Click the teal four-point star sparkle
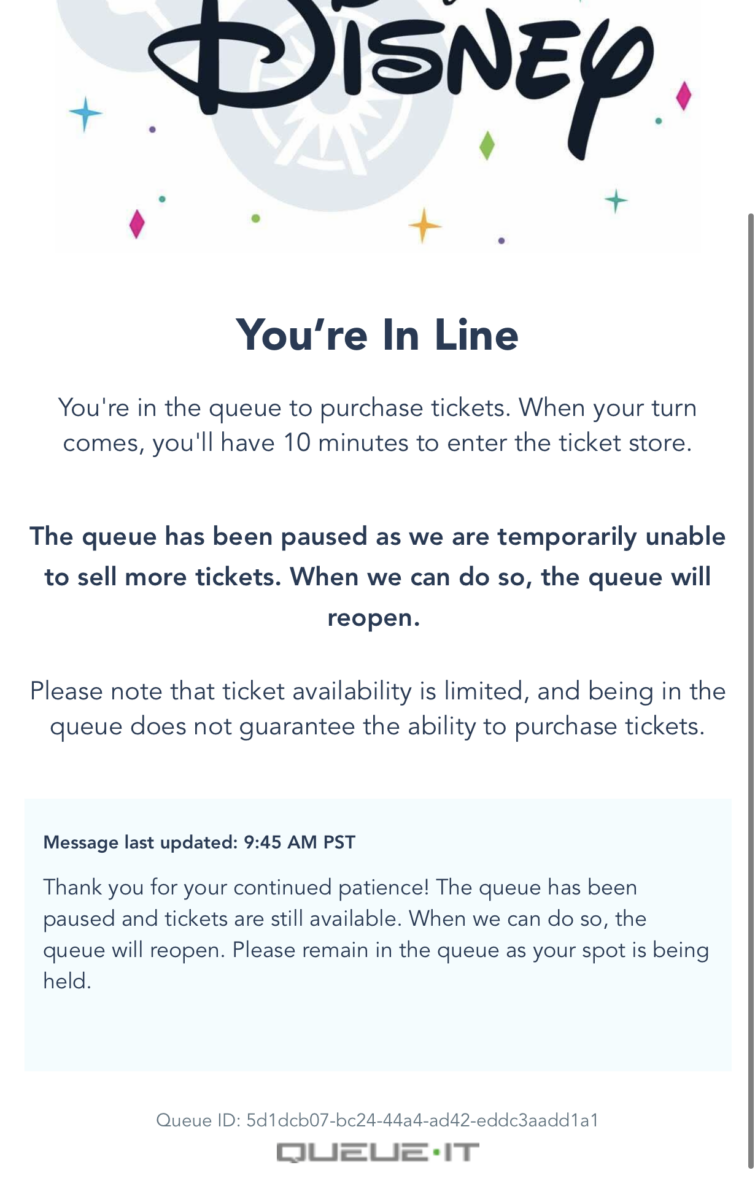This screenshot has width=755, height=1200. 616,202
